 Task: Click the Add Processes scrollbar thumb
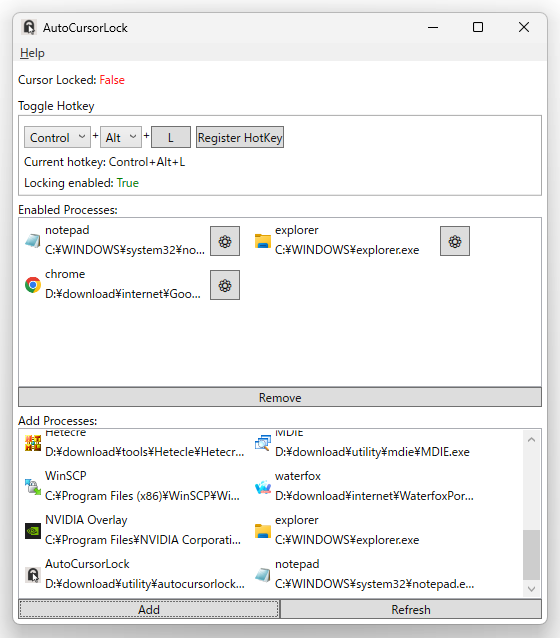coord(531,555)
